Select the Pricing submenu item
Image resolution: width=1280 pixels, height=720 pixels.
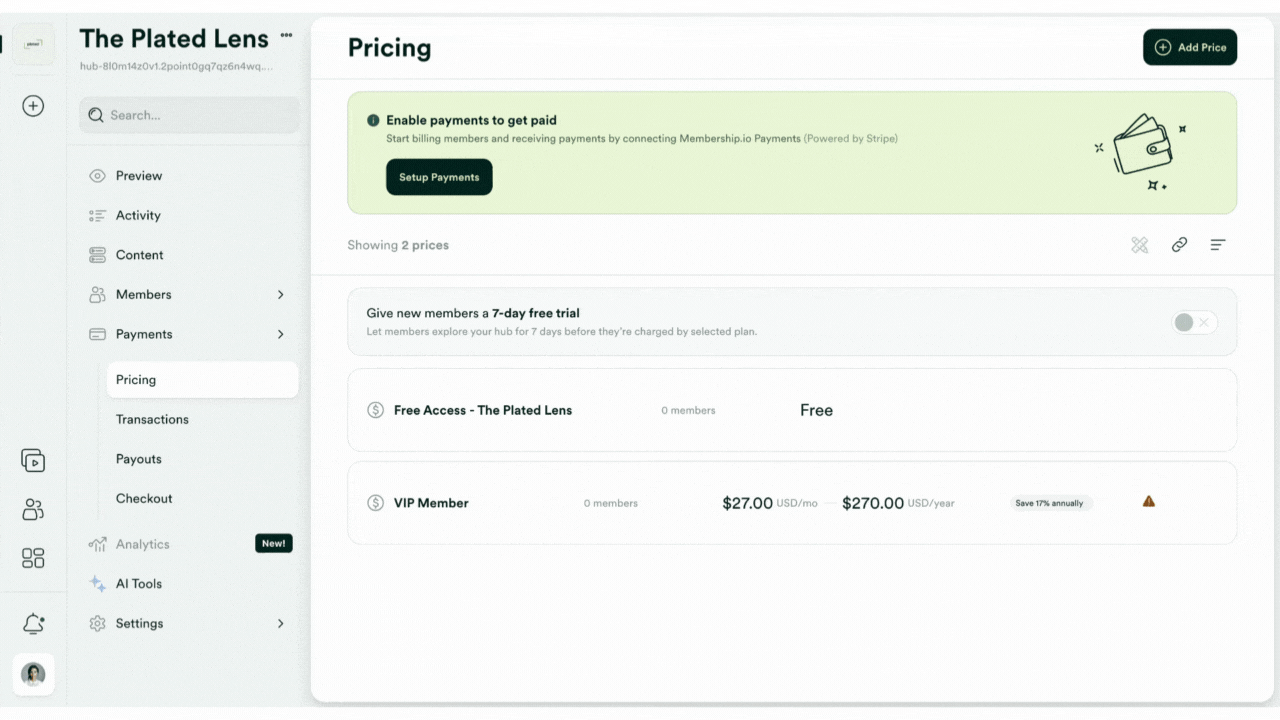tap(203, 380)
